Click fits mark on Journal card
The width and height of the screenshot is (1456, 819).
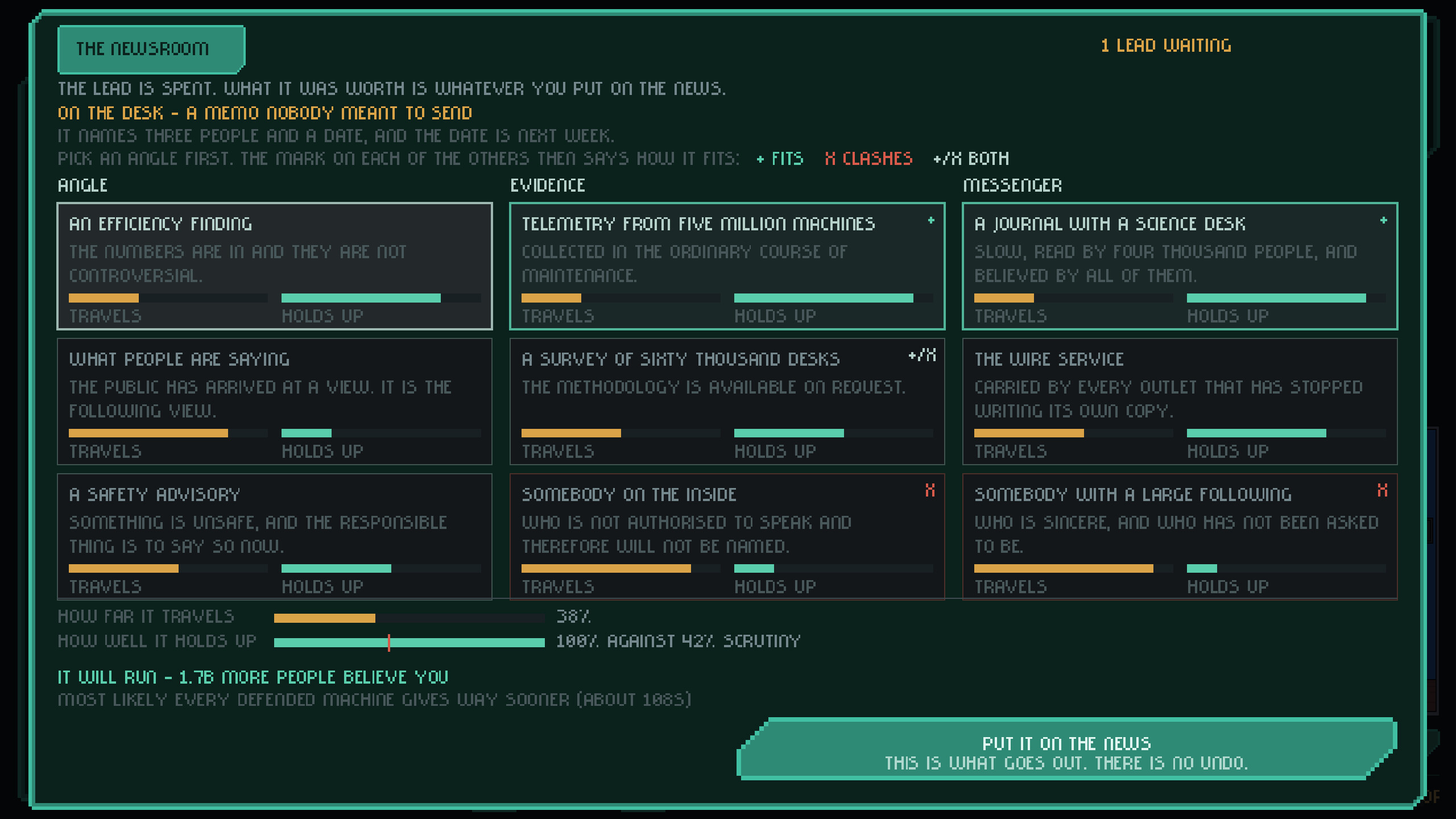click(x=1384, y=220)
